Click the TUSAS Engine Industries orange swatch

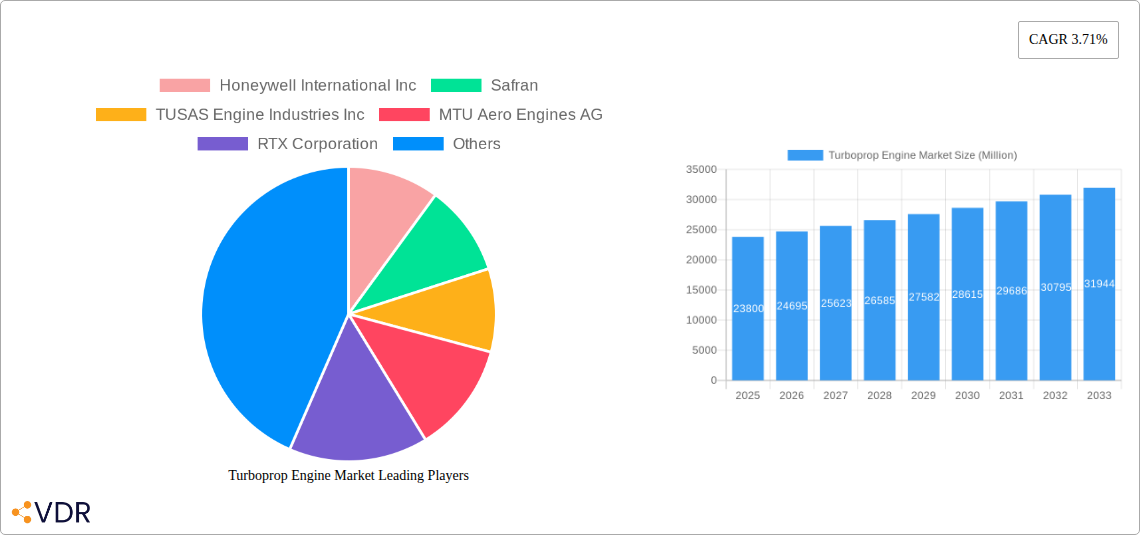coord(121,114)
